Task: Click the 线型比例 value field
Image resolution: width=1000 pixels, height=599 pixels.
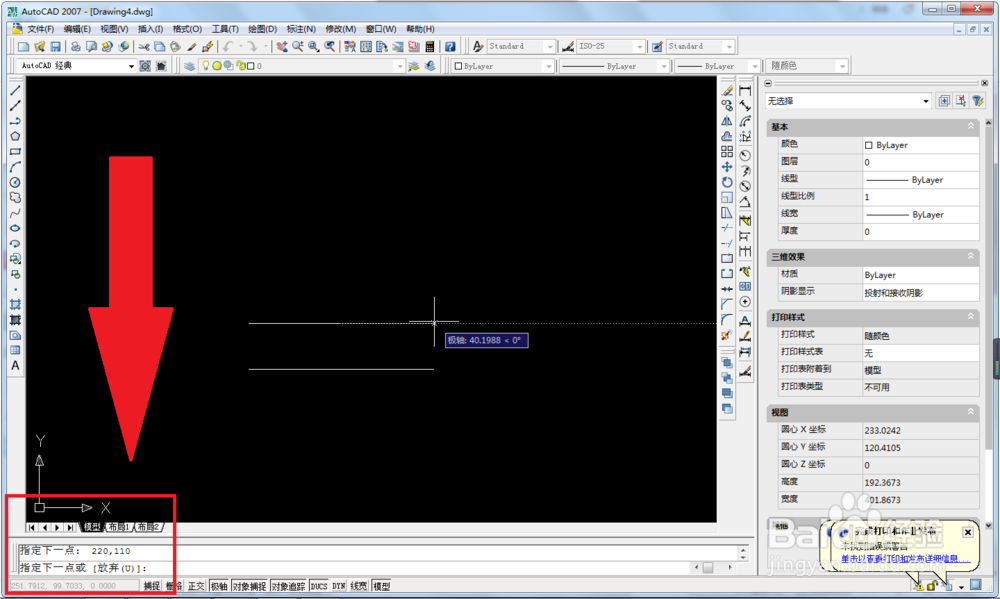Action: (x=920, y=197)
